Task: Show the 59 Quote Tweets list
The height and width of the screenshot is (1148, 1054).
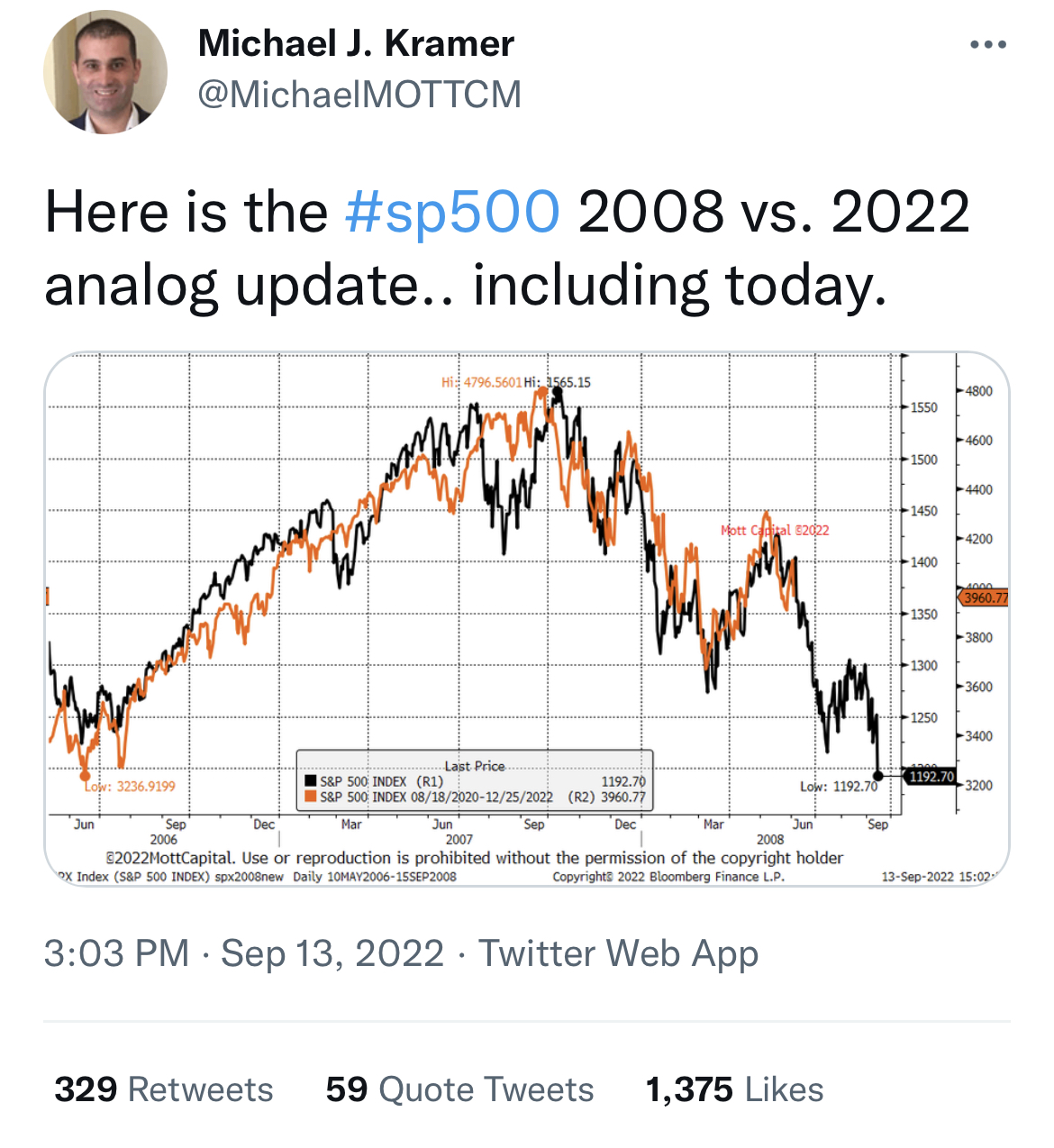Action: pyautogui.click(x=459, y=1089)
